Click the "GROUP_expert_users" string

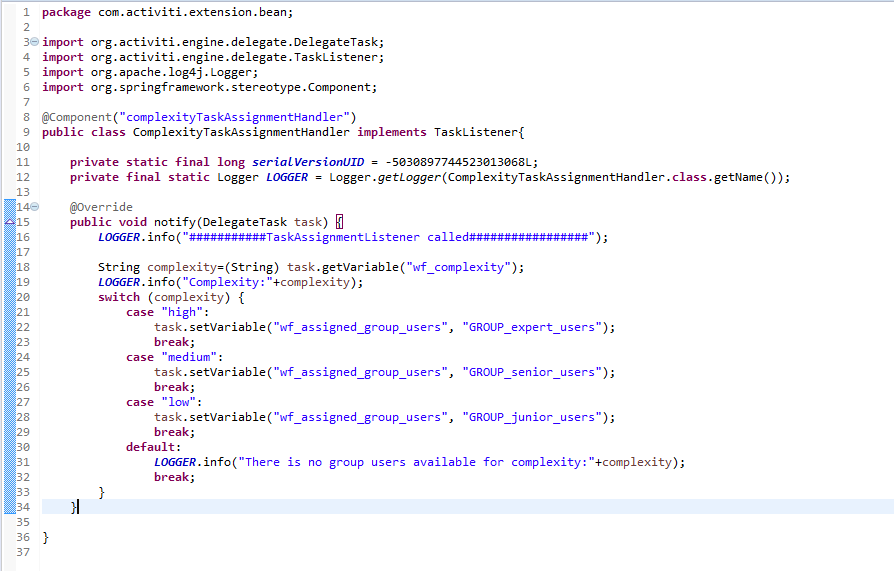click(532, 327)
